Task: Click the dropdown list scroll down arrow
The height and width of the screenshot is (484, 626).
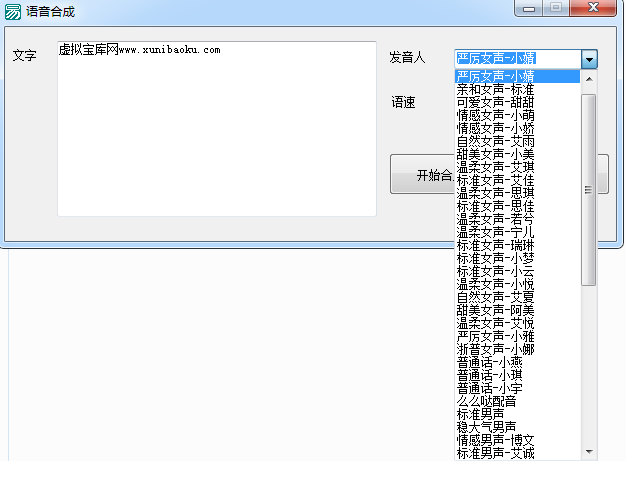Action: pos(589,452)
